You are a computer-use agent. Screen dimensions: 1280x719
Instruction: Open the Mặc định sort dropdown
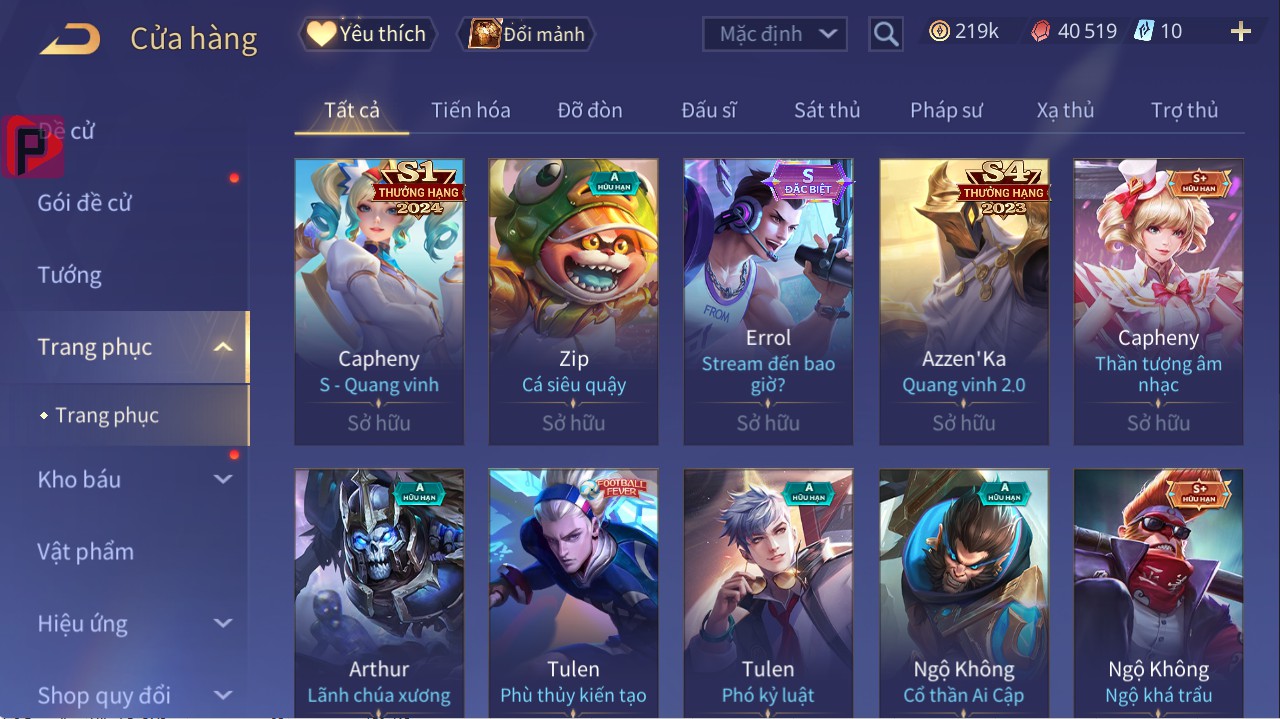tap(775, 34)
